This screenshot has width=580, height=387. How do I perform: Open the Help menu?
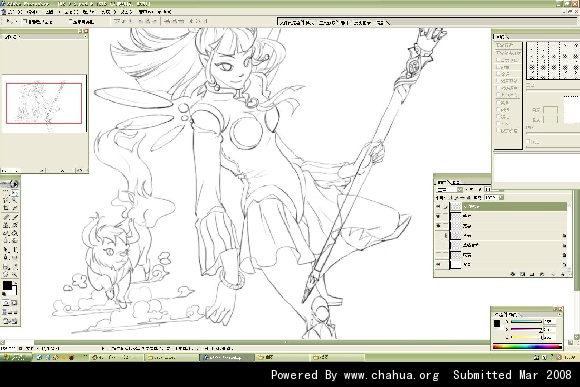click(x=165, y=12)
